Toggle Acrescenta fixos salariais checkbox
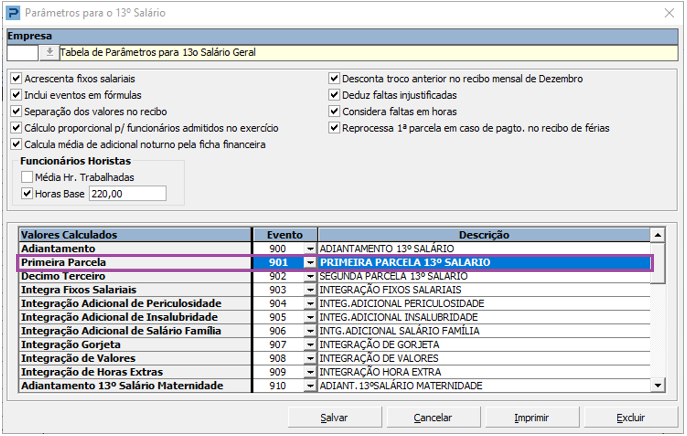This screenshot has width=687, height=436. pos(15,78)
